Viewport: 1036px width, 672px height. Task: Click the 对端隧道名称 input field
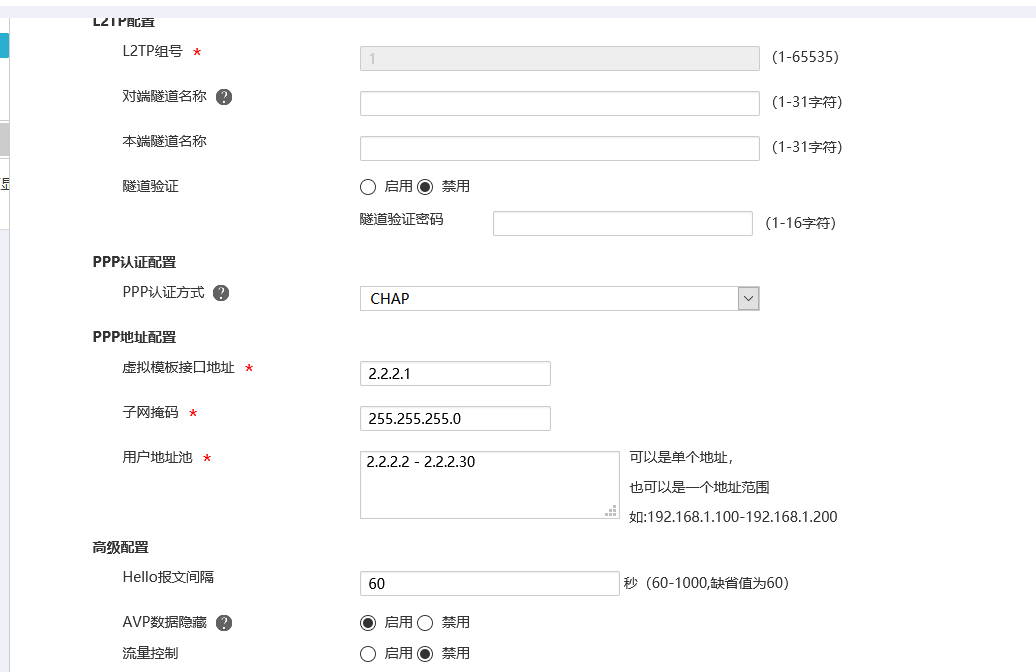559,103
